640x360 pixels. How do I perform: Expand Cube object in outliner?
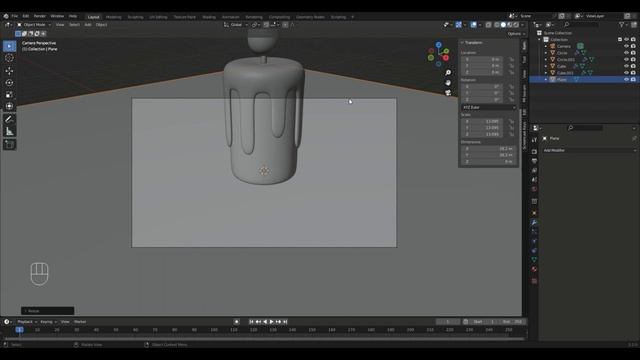pos(546,66)
